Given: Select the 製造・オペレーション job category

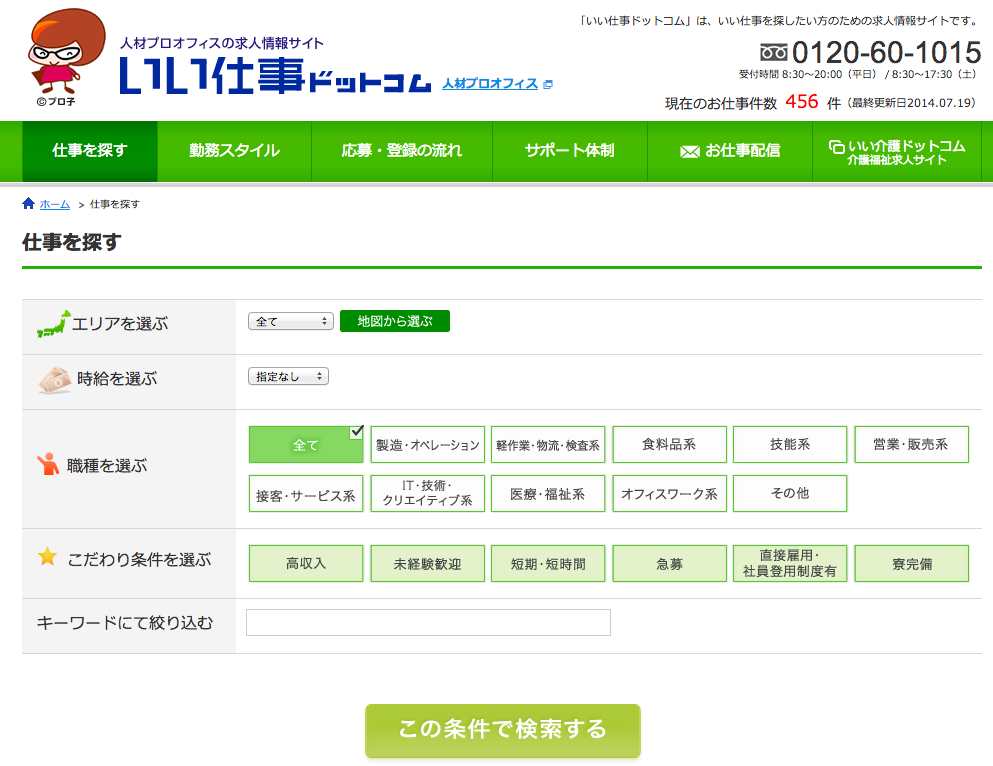Looking at the screenshot, I should point(428,445).
